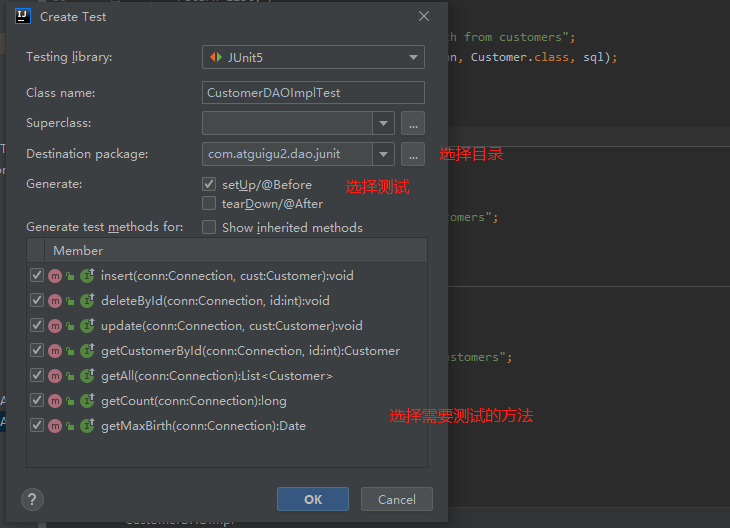Click the implements icon of insert row
730x528 pixels.
point(88,276)
